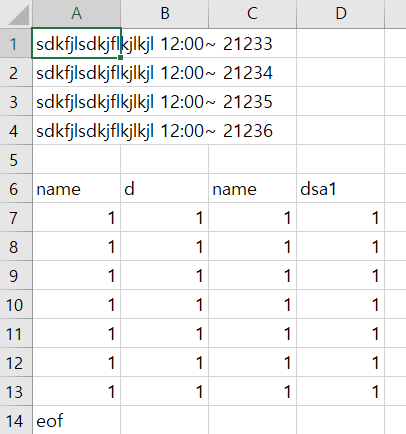This screenshot has height=434, width=406.
Task: Select cell C12 containing 1
Action: (x=252, y=362)
